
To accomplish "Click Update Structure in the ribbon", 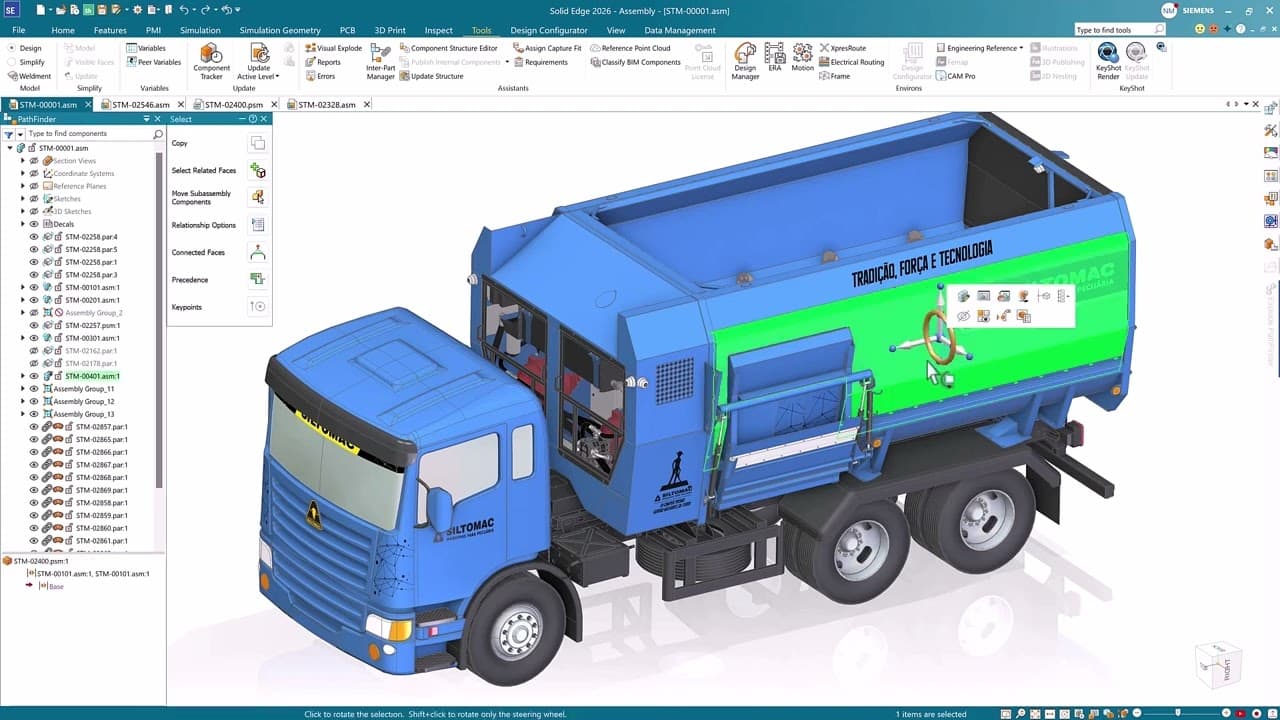I will click(x=431, y=76).
